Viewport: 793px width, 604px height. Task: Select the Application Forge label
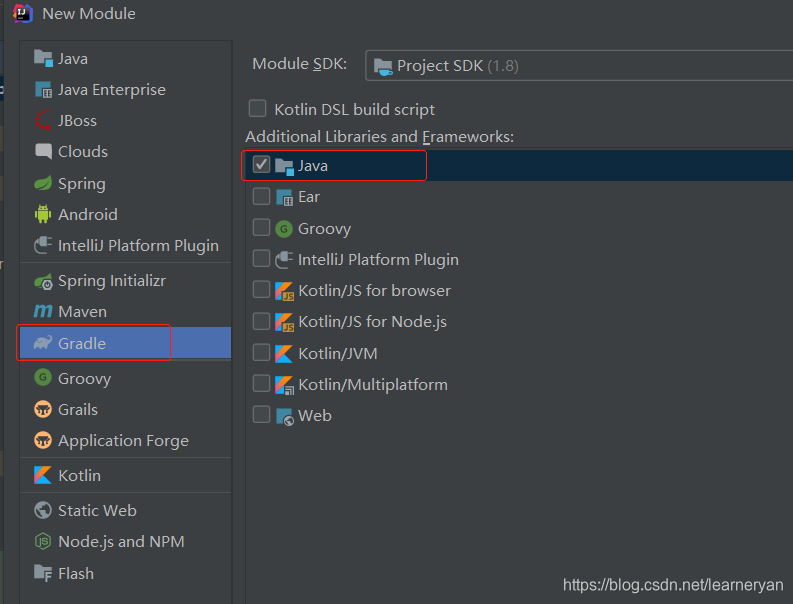pyautogui.click(x=123, y=441)
